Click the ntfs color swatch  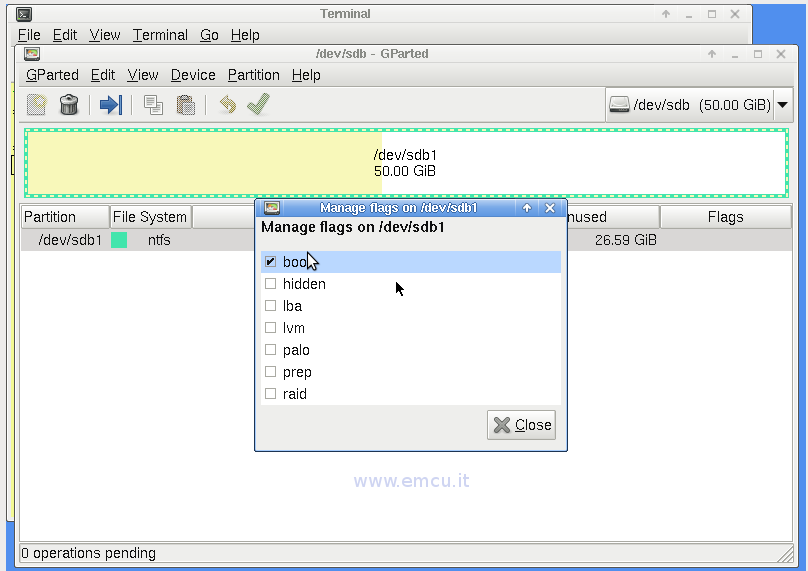pos(119,240)
